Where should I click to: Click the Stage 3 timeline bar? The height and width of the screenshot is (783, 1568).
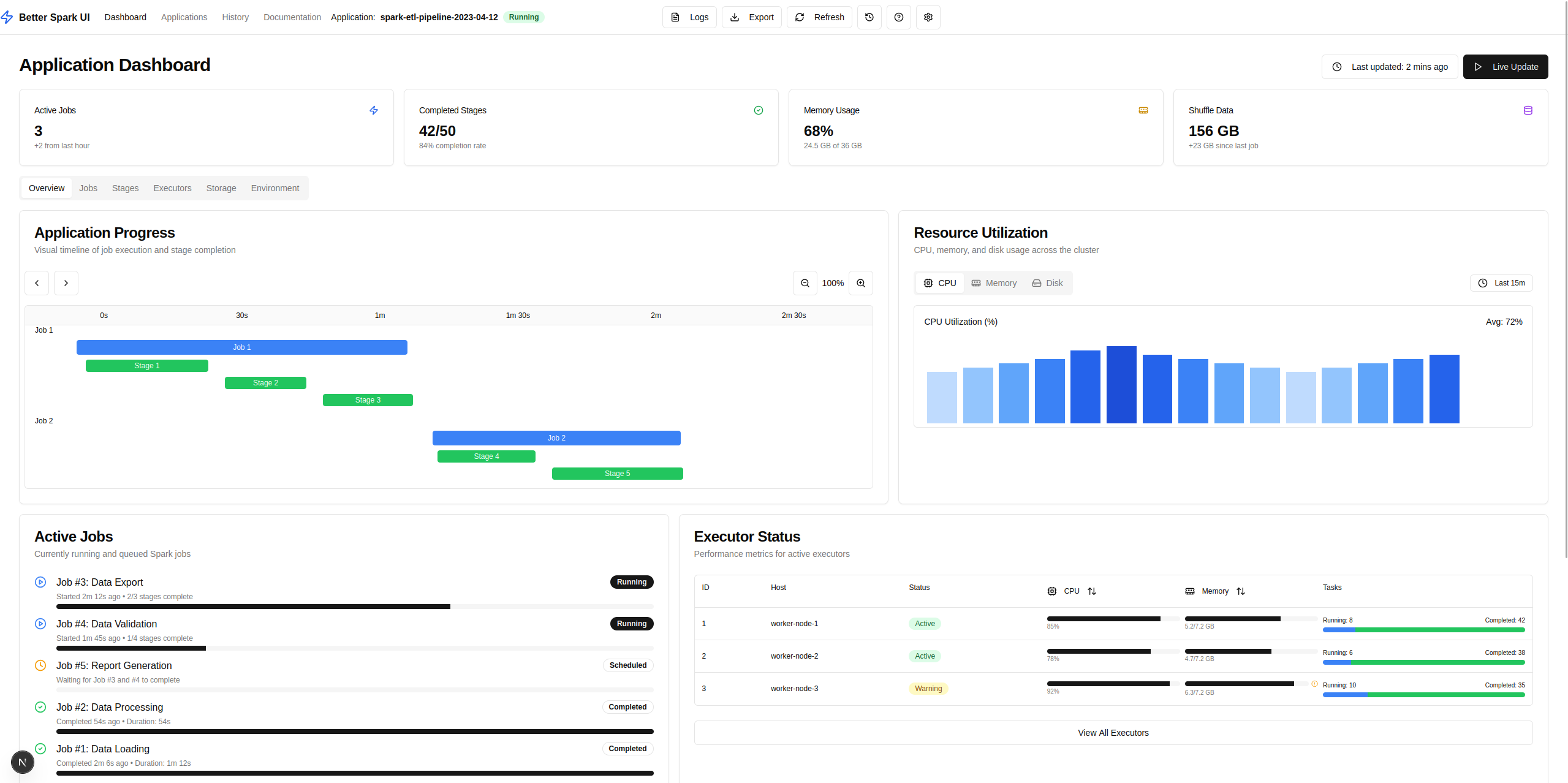(368, 400)
